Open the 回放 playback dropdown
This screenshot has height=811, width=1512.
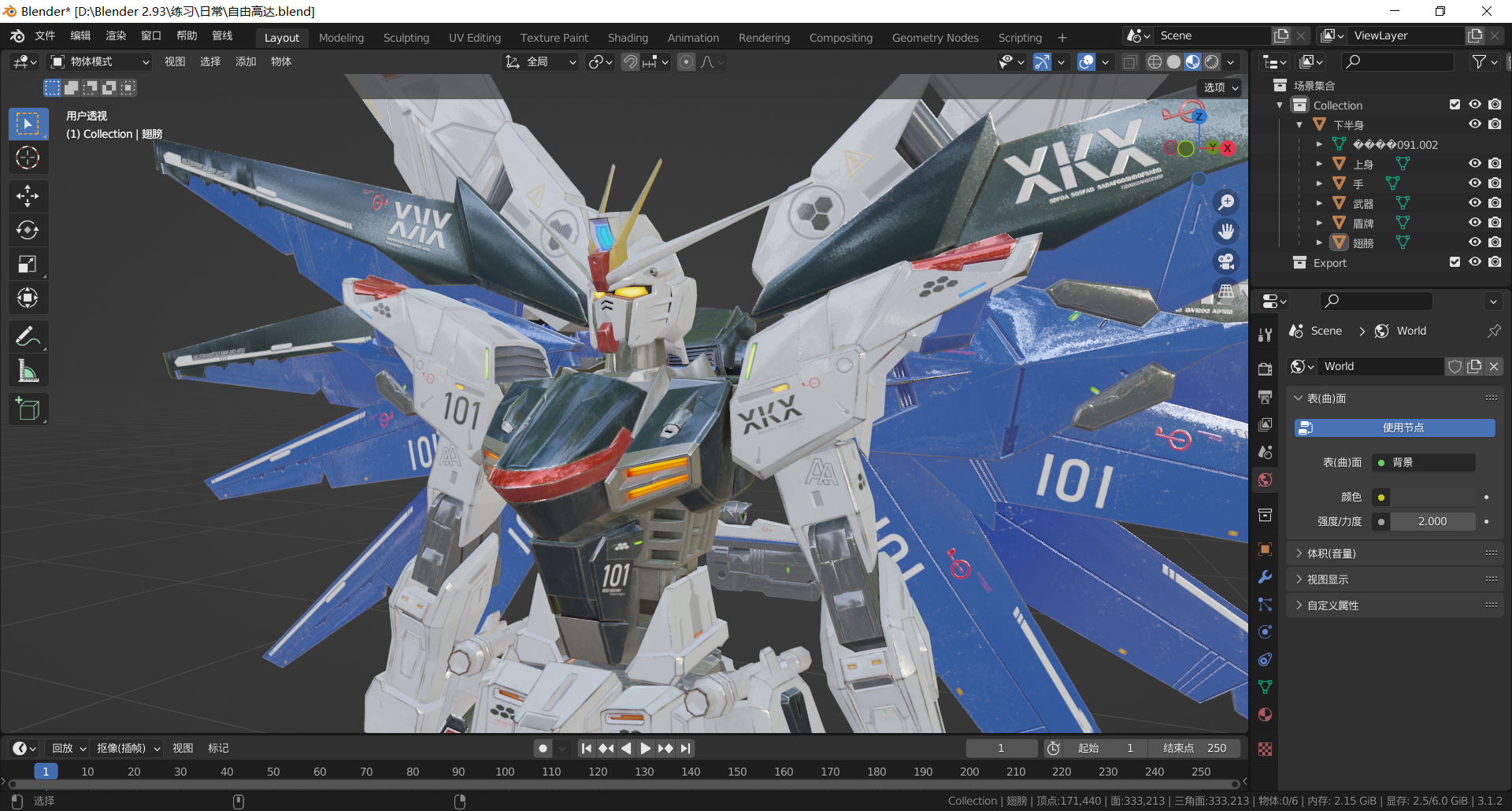coord(69,748)
